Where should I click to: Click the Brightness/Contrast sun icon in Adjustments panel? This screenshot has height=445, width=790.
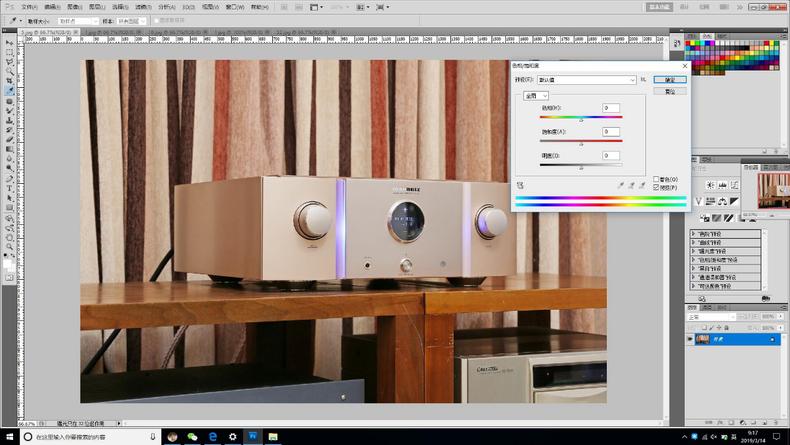(710, 185)
